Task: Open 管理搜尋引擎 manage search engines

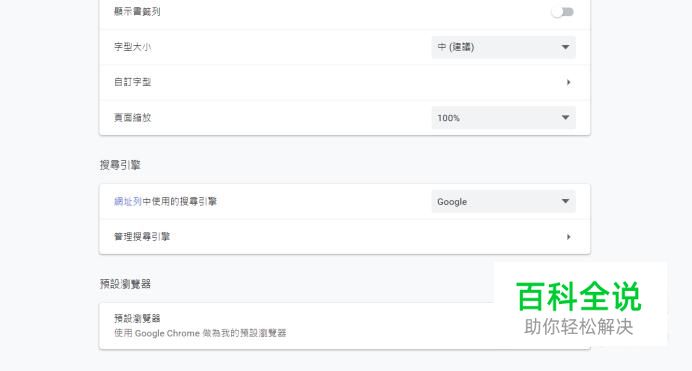Action: pyautogui.click(x=345, y=237)
